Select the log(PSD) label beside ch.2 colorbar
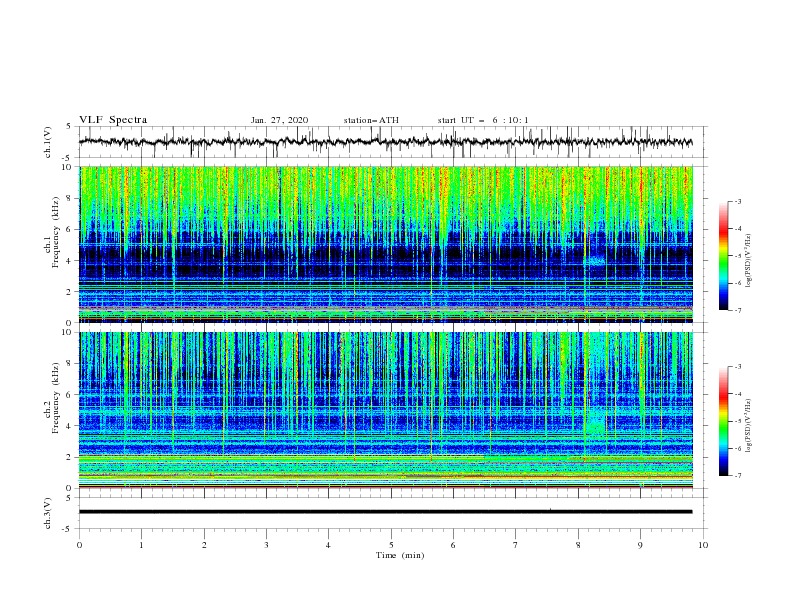792x612 pixels. coord(749,425)
